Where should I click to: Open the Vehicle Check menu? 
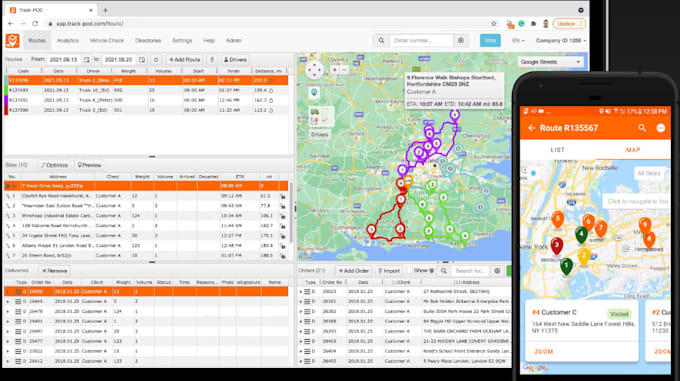(107, 40)
